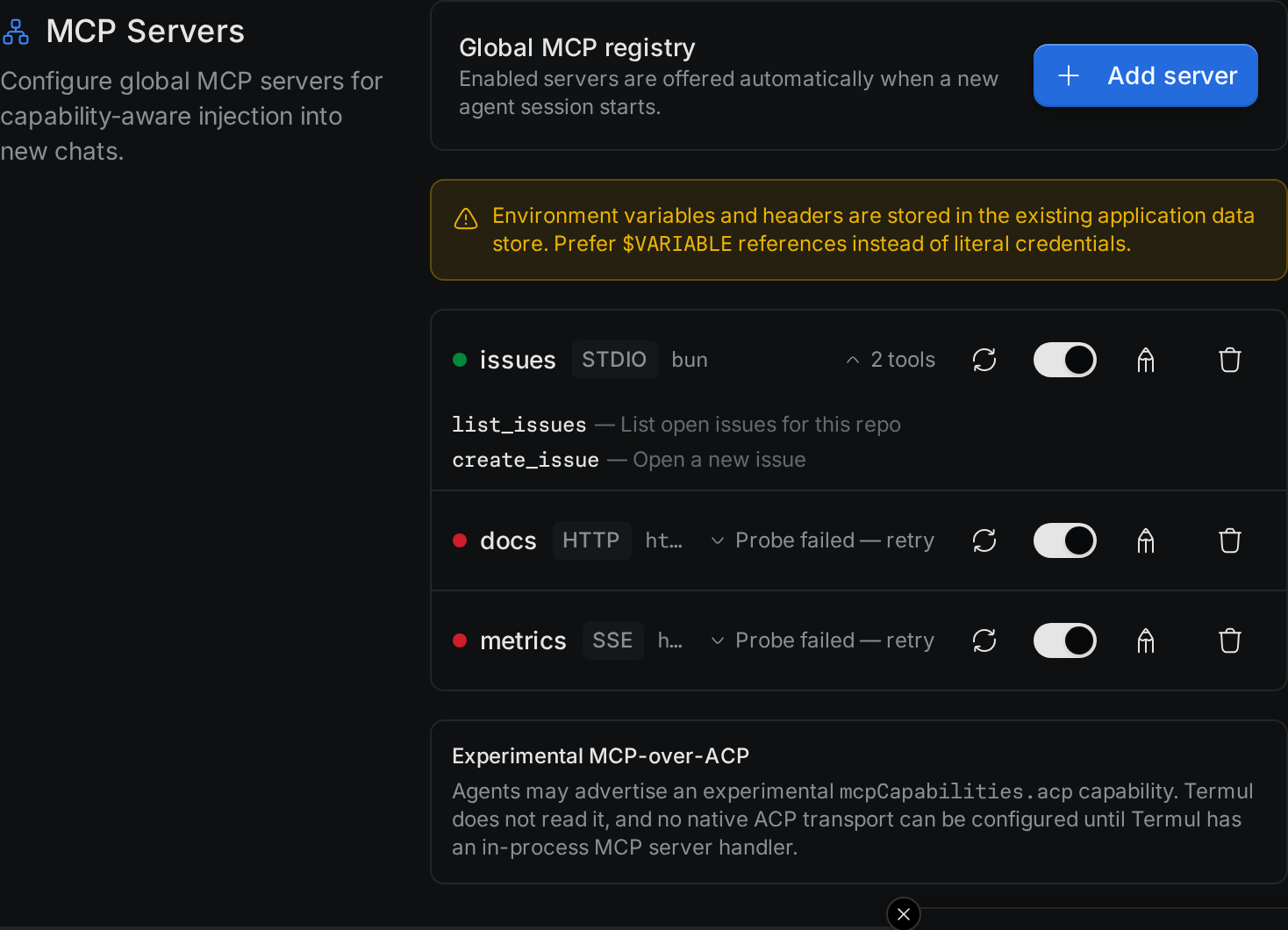Click the truncated "h..." URL in the metrics row
Screen dimensions: 1288x930
(x=670, y=640)
